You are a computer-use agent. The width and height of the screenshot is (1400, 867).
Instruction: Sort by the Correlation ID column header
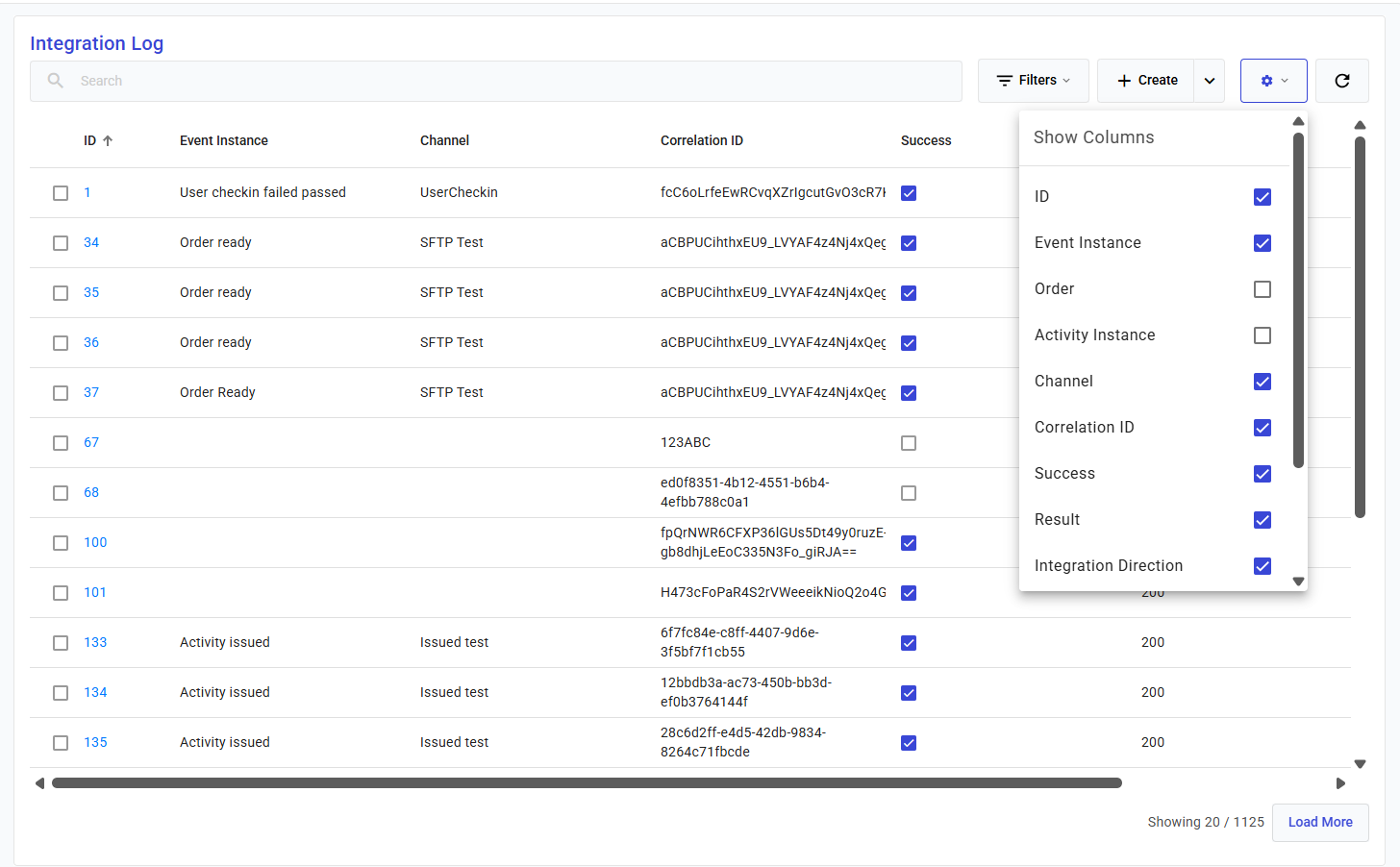pyautogui.click(x=701, y=140)
